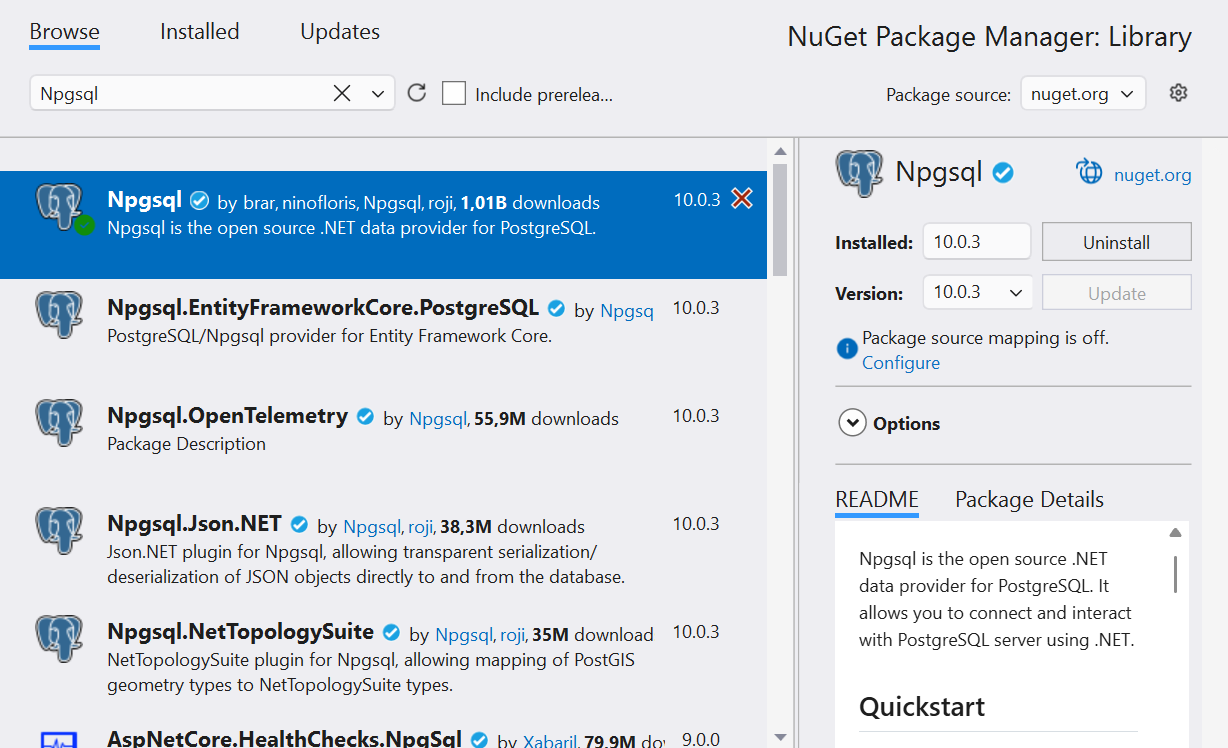Click verified badge of Npgsql.Json.NET
The image size is (1228, 748).
click(300, 524)
